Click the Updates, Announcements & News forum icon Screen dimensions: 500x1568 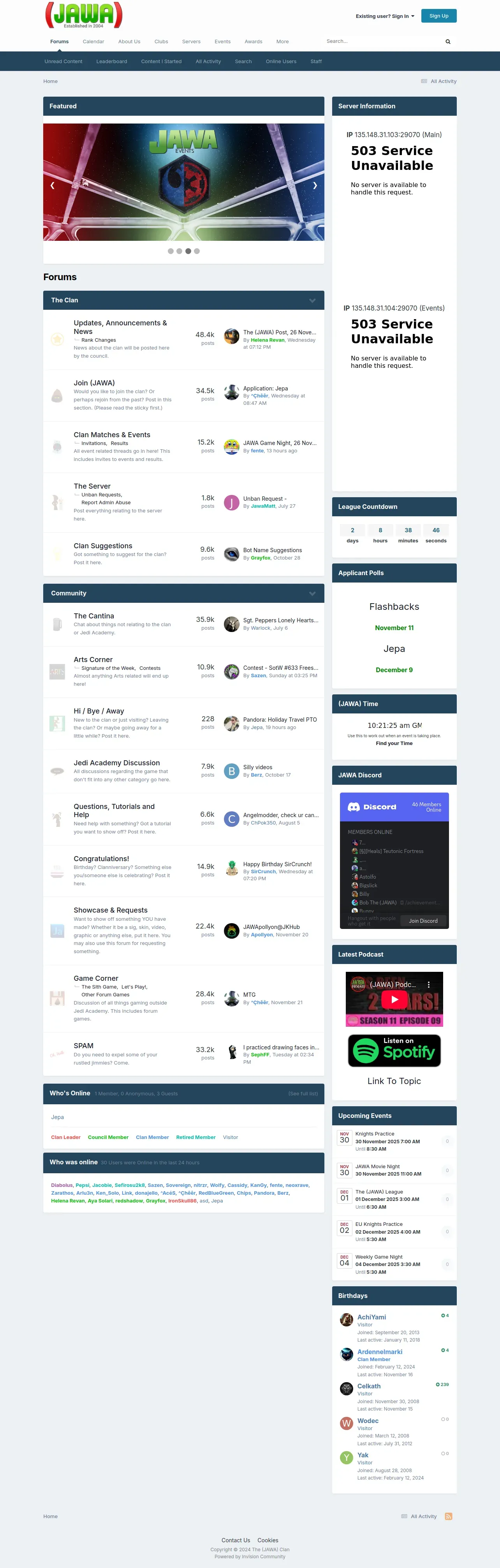pos(57,339)
